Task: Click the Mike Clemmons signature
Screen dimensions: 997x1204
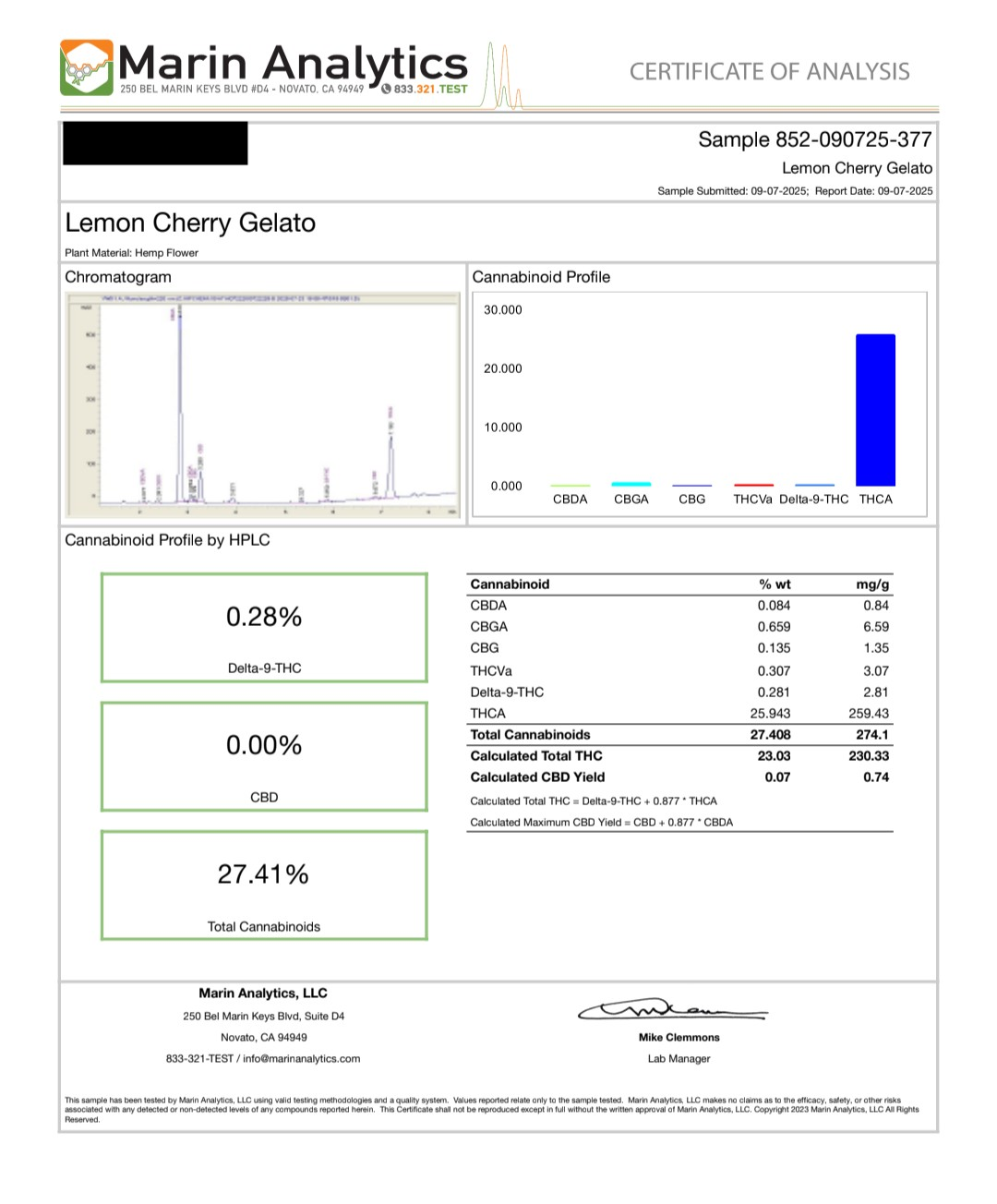Action: 672,1009
